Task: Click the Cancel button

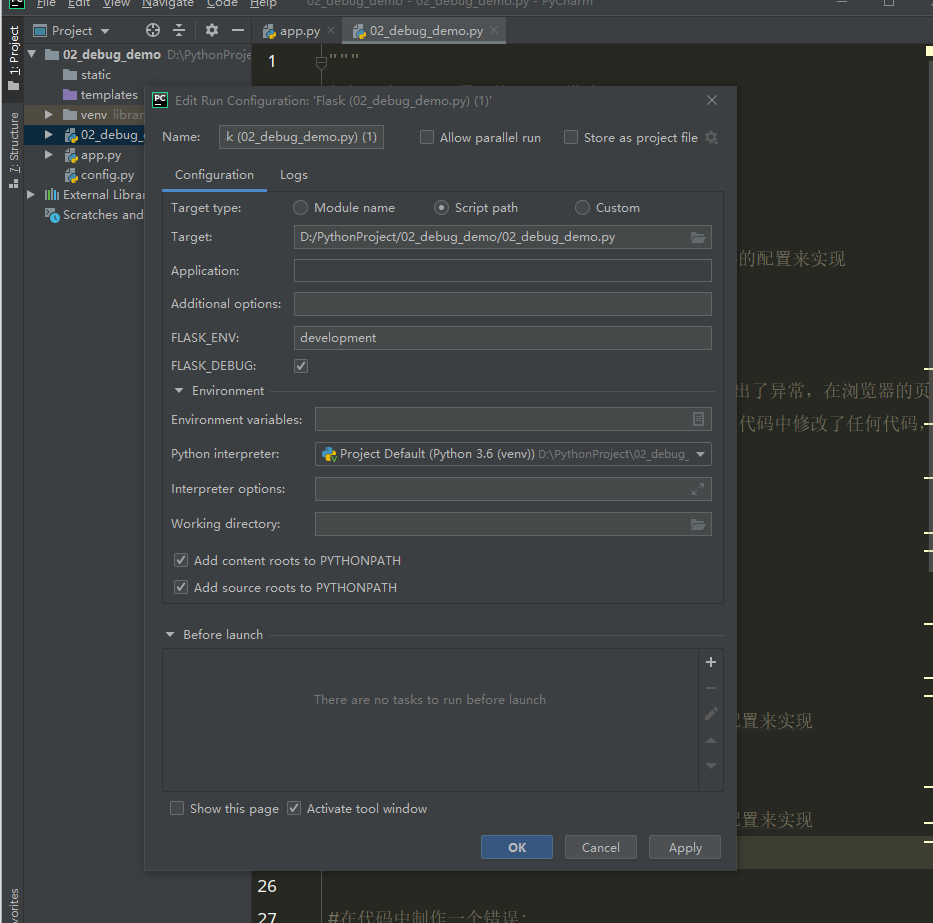Action: click(x=600, y=847)
